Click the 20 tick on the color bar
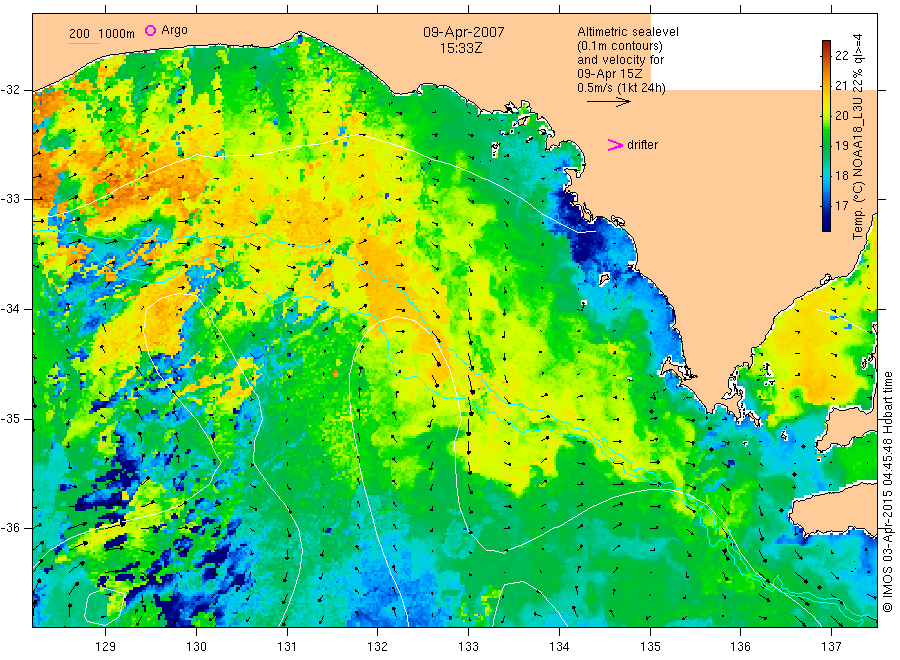 841,115
